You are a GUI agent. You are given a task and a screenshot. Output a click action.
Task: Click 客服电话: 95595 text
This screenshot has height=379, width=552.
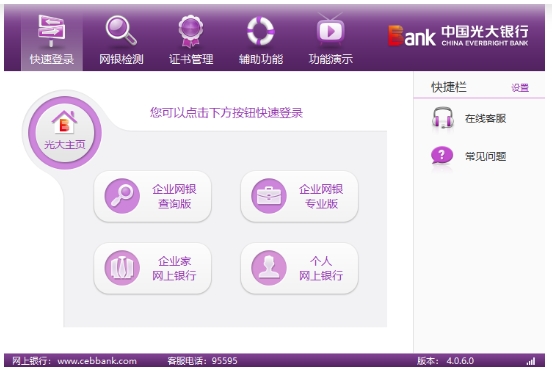pyautogui.click(x=202, y=361)
